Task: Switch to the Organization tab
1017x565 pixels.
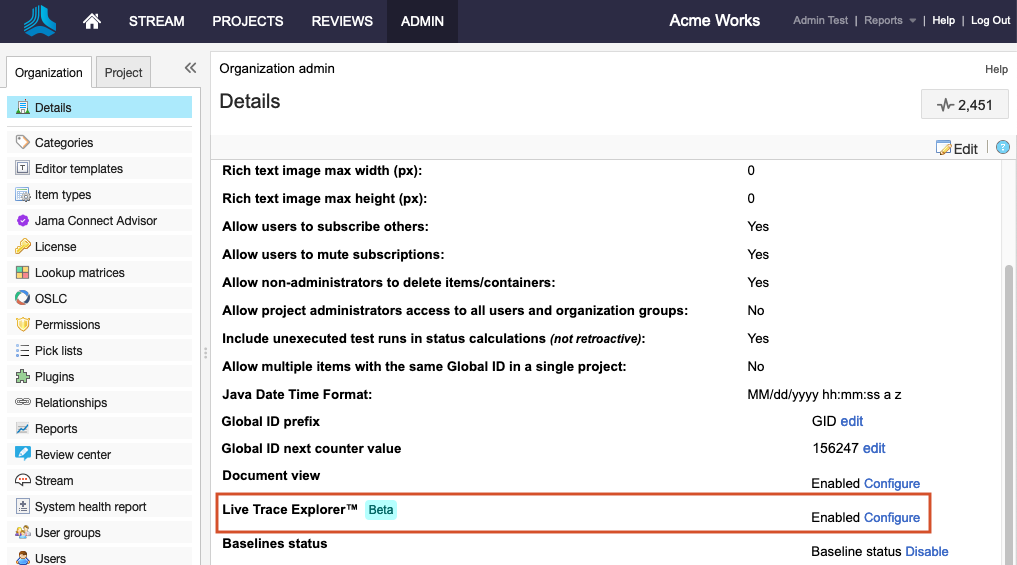Action: pyautogui.click(x=49, y=72)
